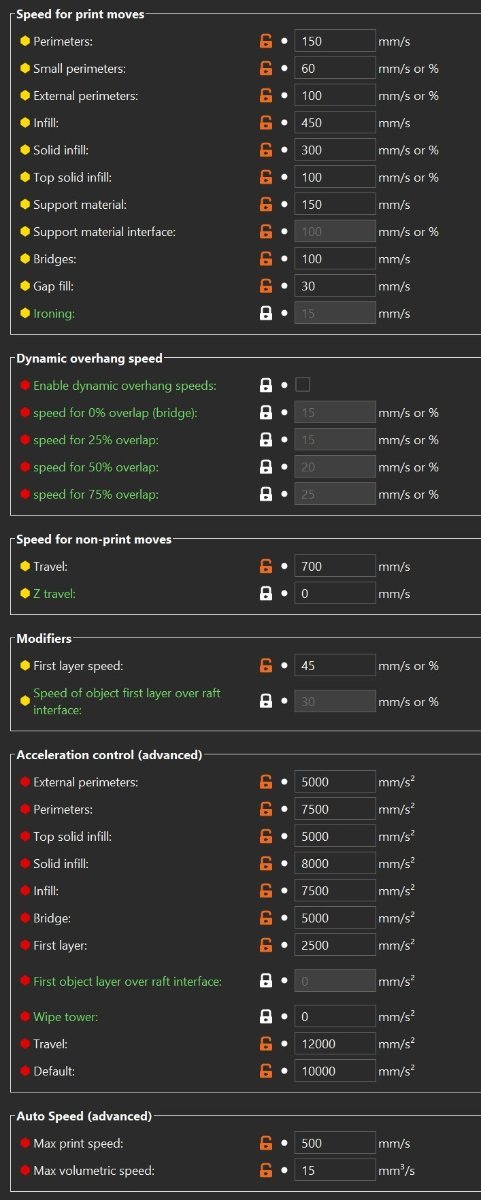Click the Perimeters acceleration field showing 7500
The height and width of the screenshot is (1200, 481).
click(x=335, y=809)
